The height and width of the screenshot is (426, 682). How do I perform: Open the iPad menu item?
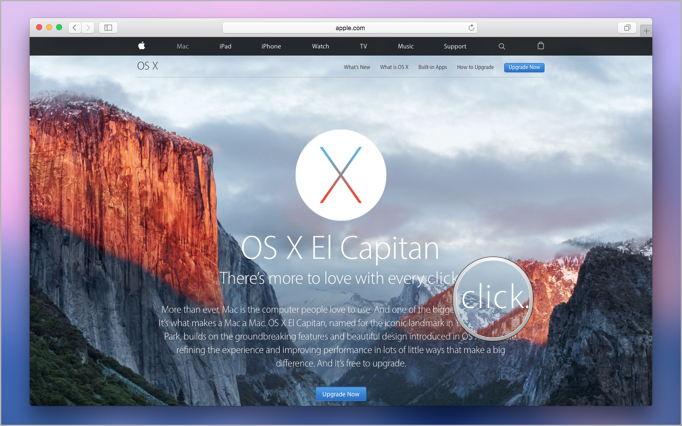(x=225, y=46)
